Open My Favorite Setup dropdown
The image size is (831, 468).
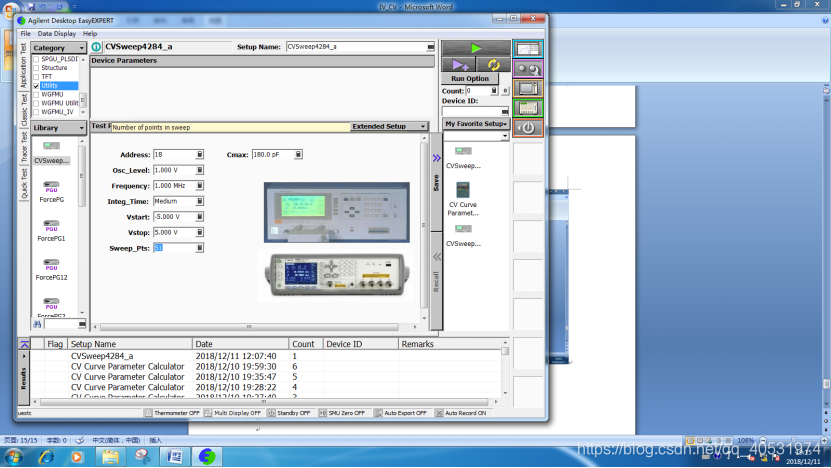point(476,123)
